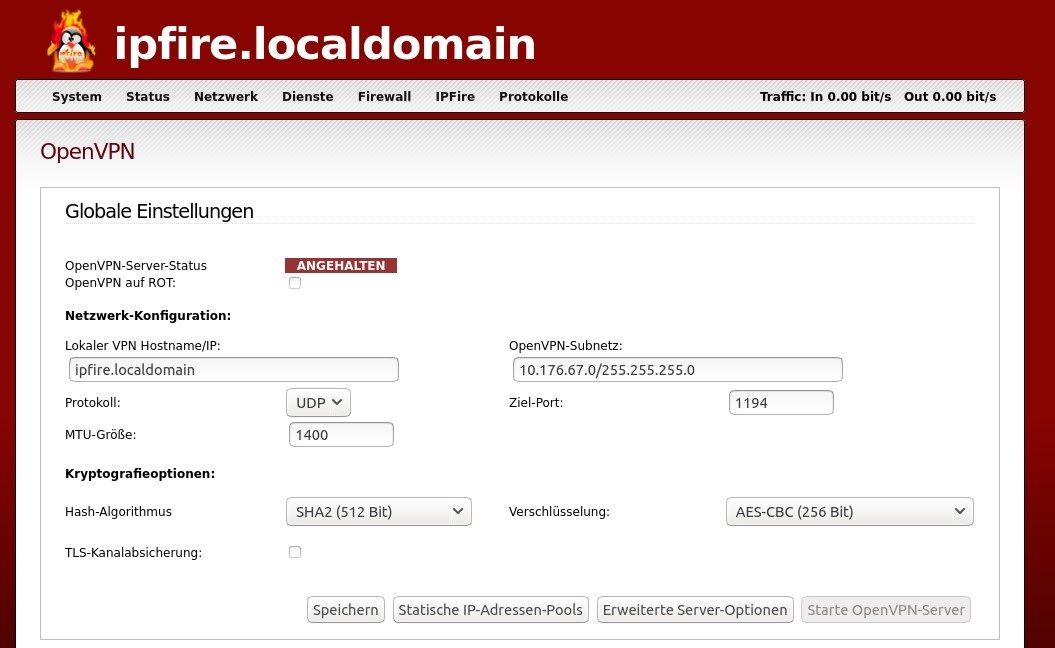The height and width of the screenshot is (648, 1055).
Task: Click the ANGEHALTEN status badge
Action: coord(340,265)
